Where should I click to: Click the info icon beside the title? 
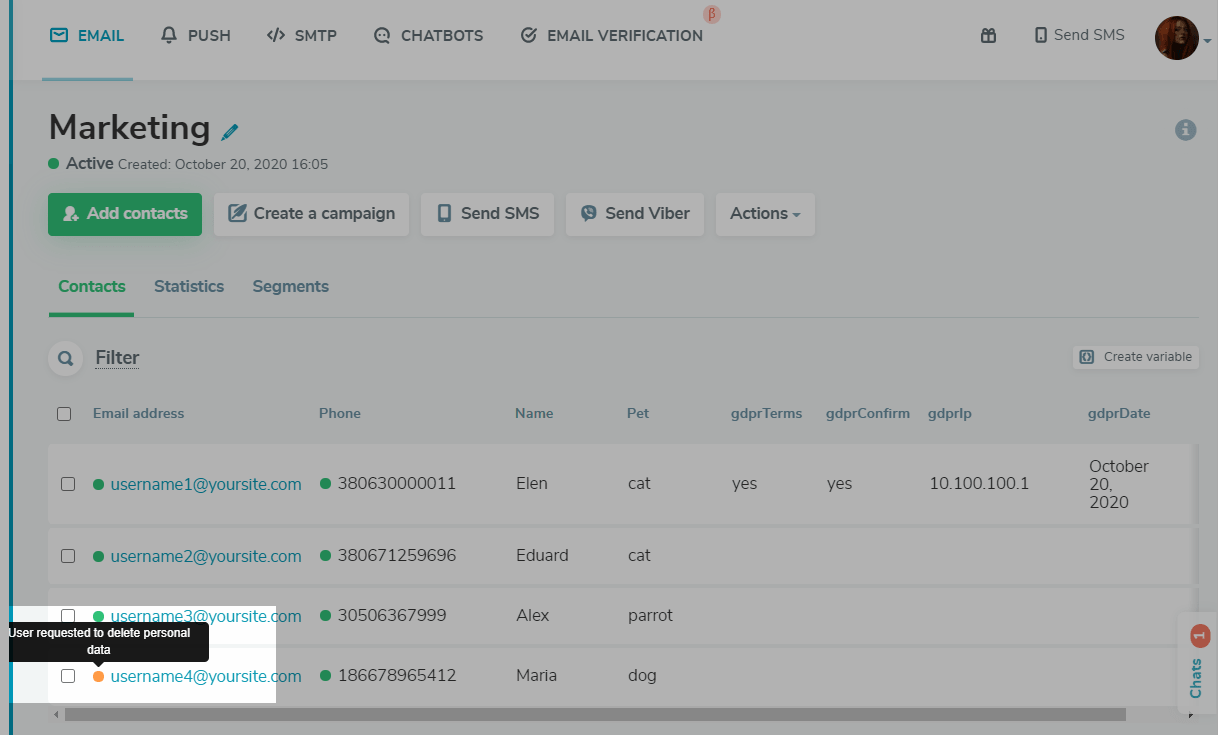(1185, 130)
